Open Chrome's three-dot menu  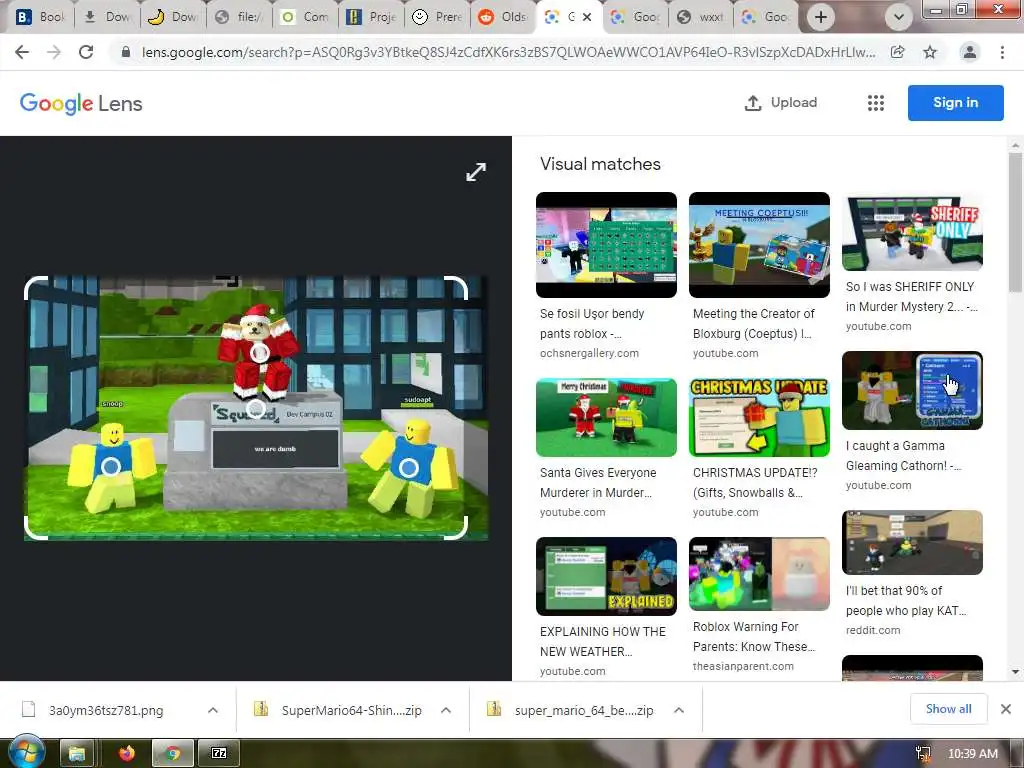(x=1002, y=52)
